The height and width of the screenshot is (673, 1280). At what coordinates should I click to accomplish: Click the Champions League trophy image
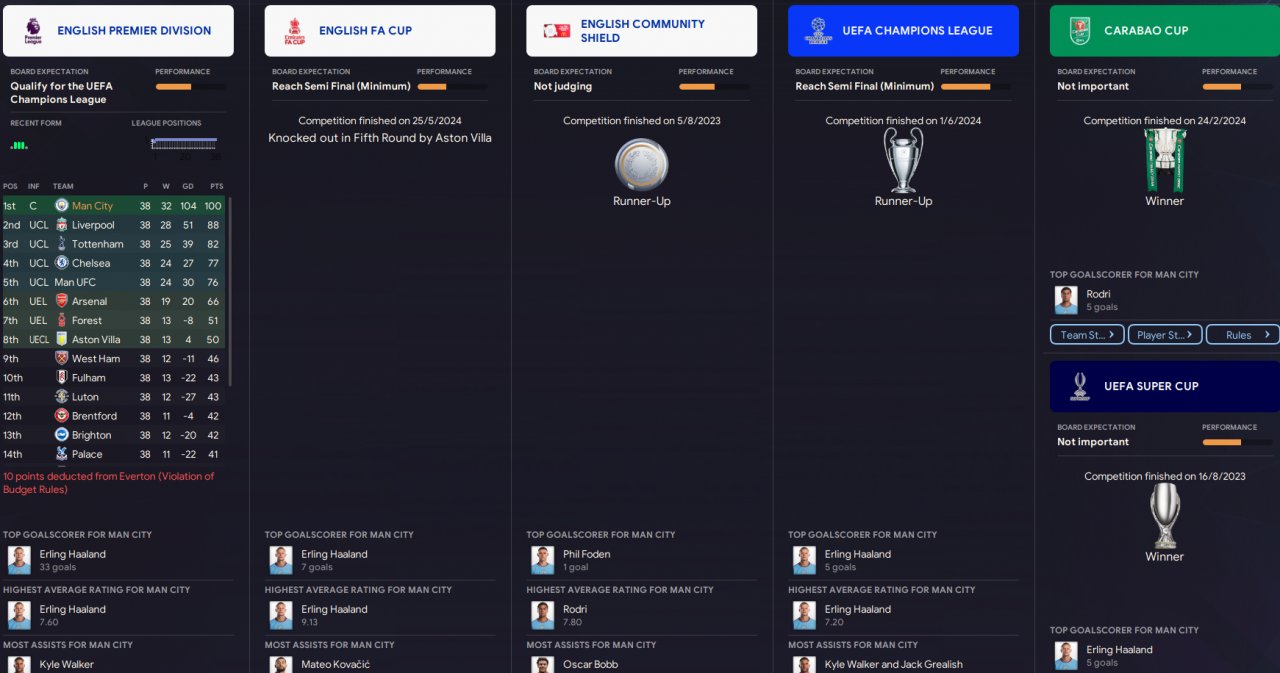[903, 160]
